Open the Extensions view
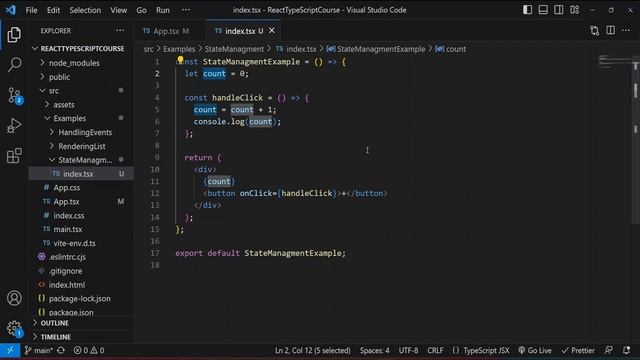Screen dimensions: 640x360 (x=14, y=156)
